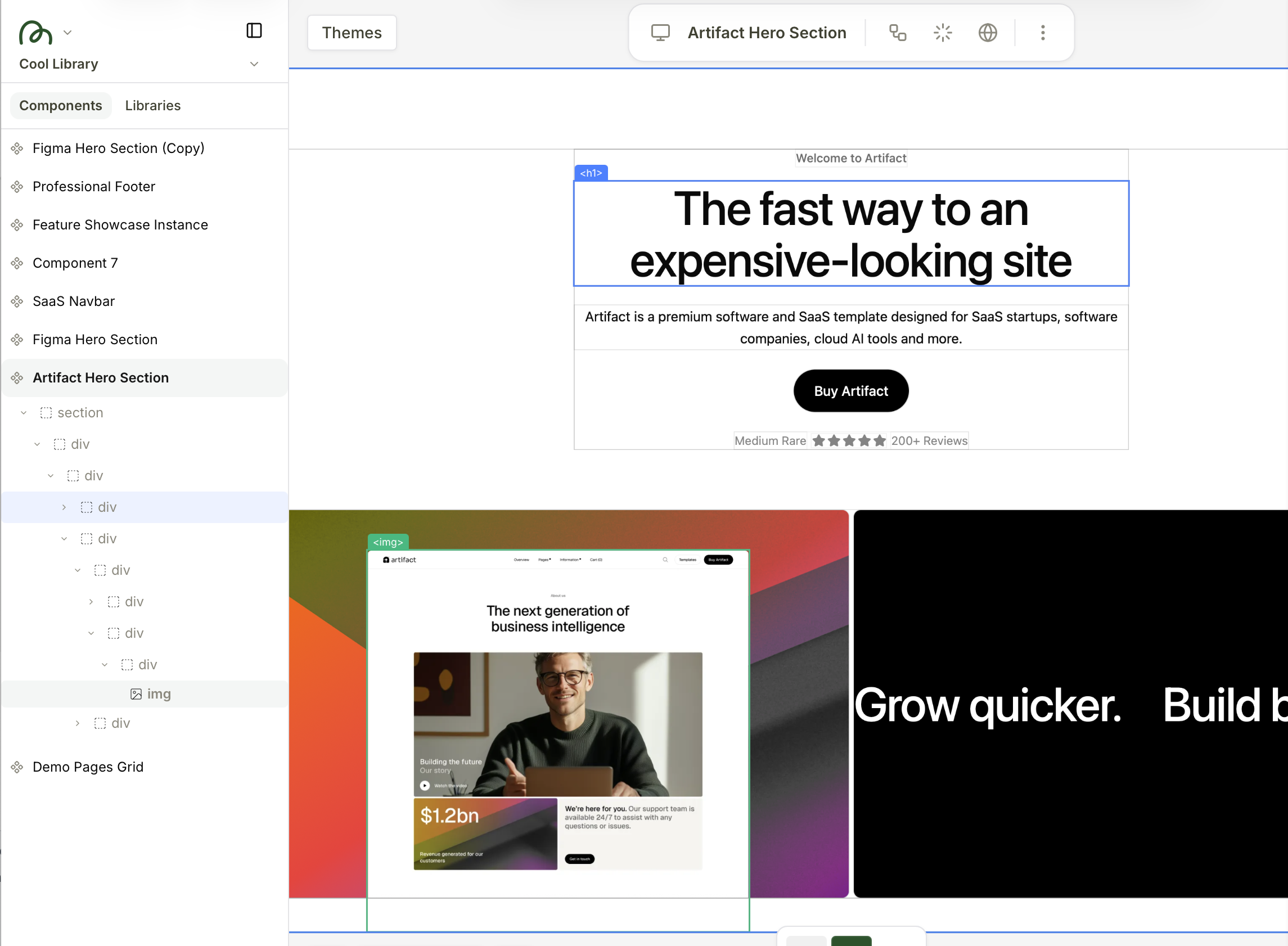Open the component connections icon in toolbar
Viewport: 1288px width, 946px height.
coord(897,33)
